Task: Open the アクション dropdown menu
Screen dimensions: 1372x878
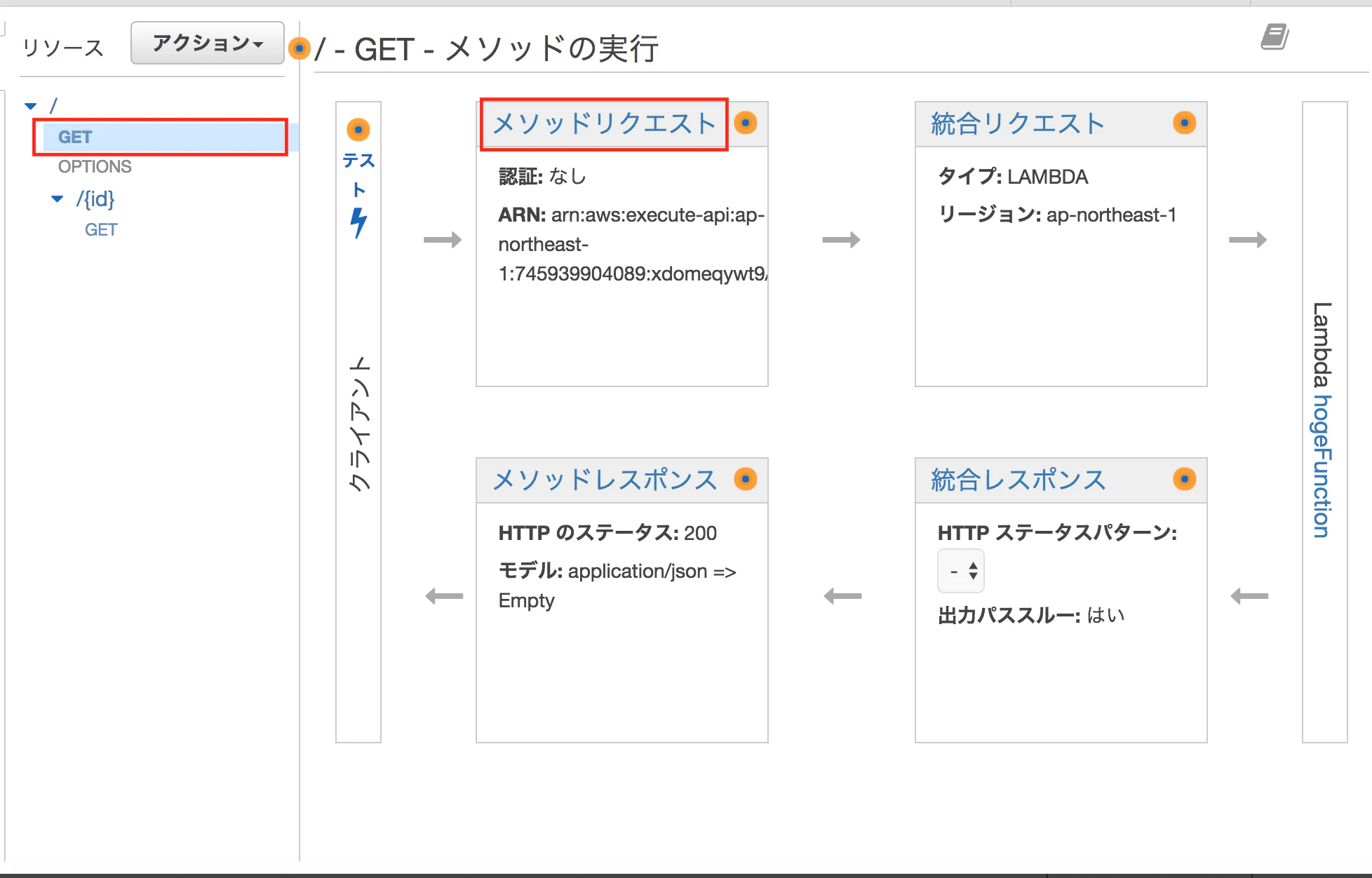Action: [x=208, y=43]
